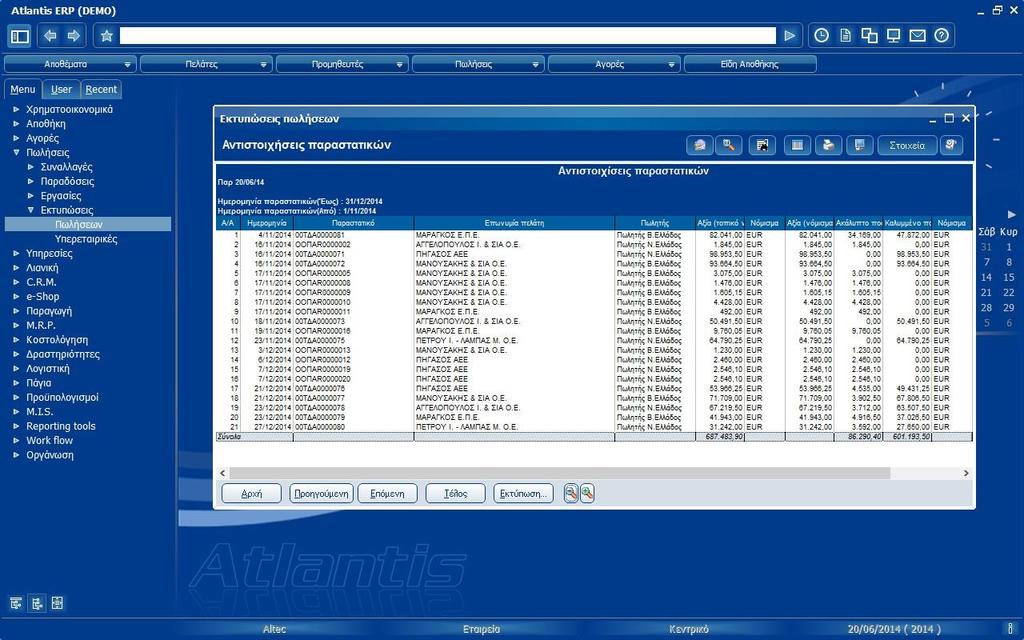Open the Πωλήσεις toolbar dropdown
Screen dimensions: 1024x640
478,64
